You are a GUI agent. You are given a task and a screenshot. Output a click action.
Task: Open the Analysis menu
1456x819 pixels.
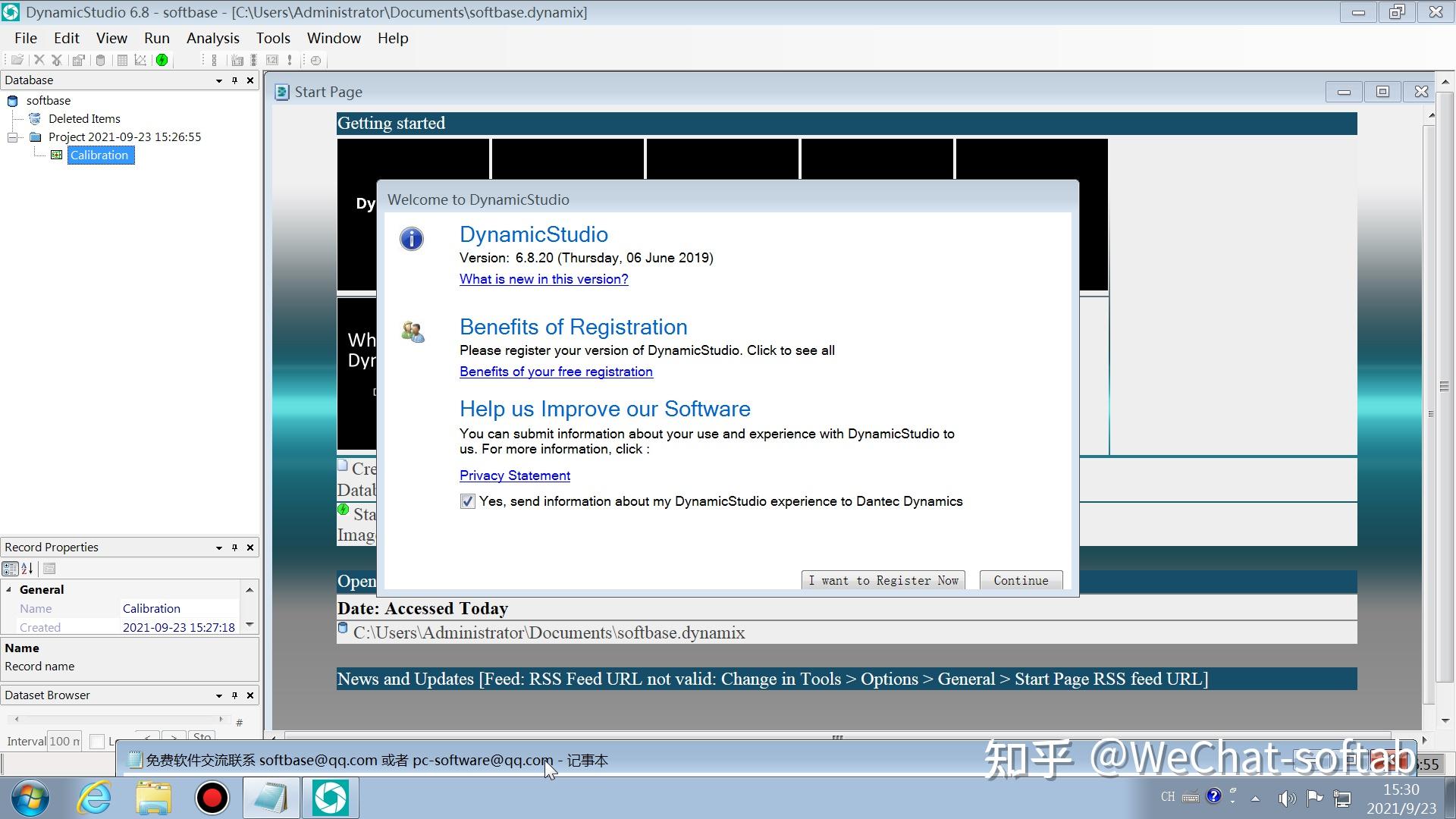[212, 38]
